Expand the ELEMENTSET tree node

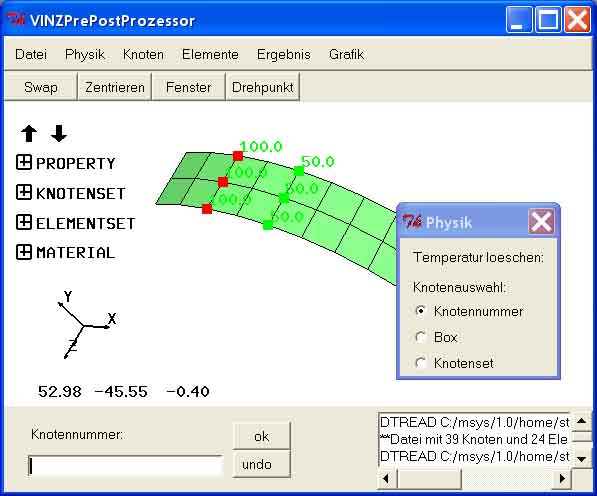[24, 222]
